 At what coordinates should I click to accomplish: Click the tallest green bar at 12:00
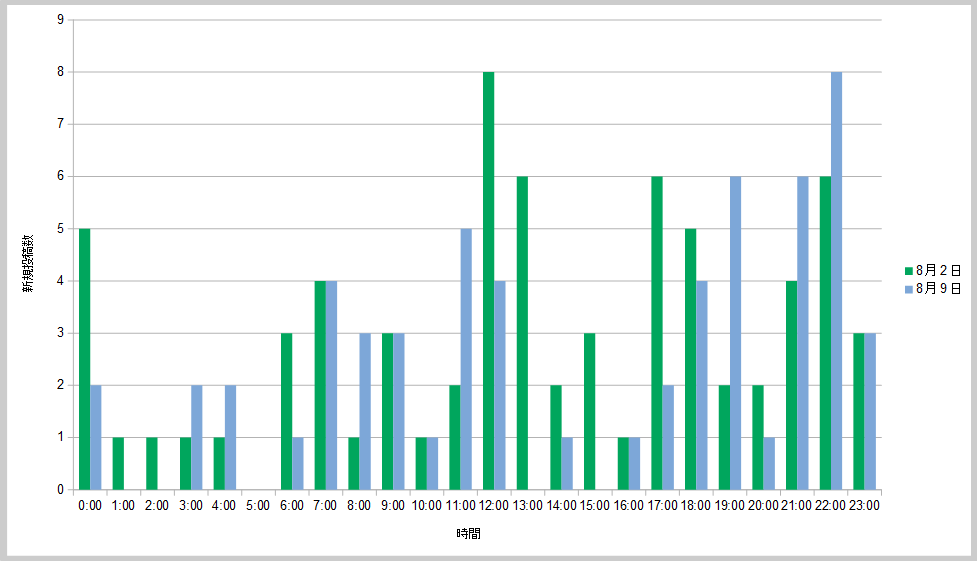point(488,280)
